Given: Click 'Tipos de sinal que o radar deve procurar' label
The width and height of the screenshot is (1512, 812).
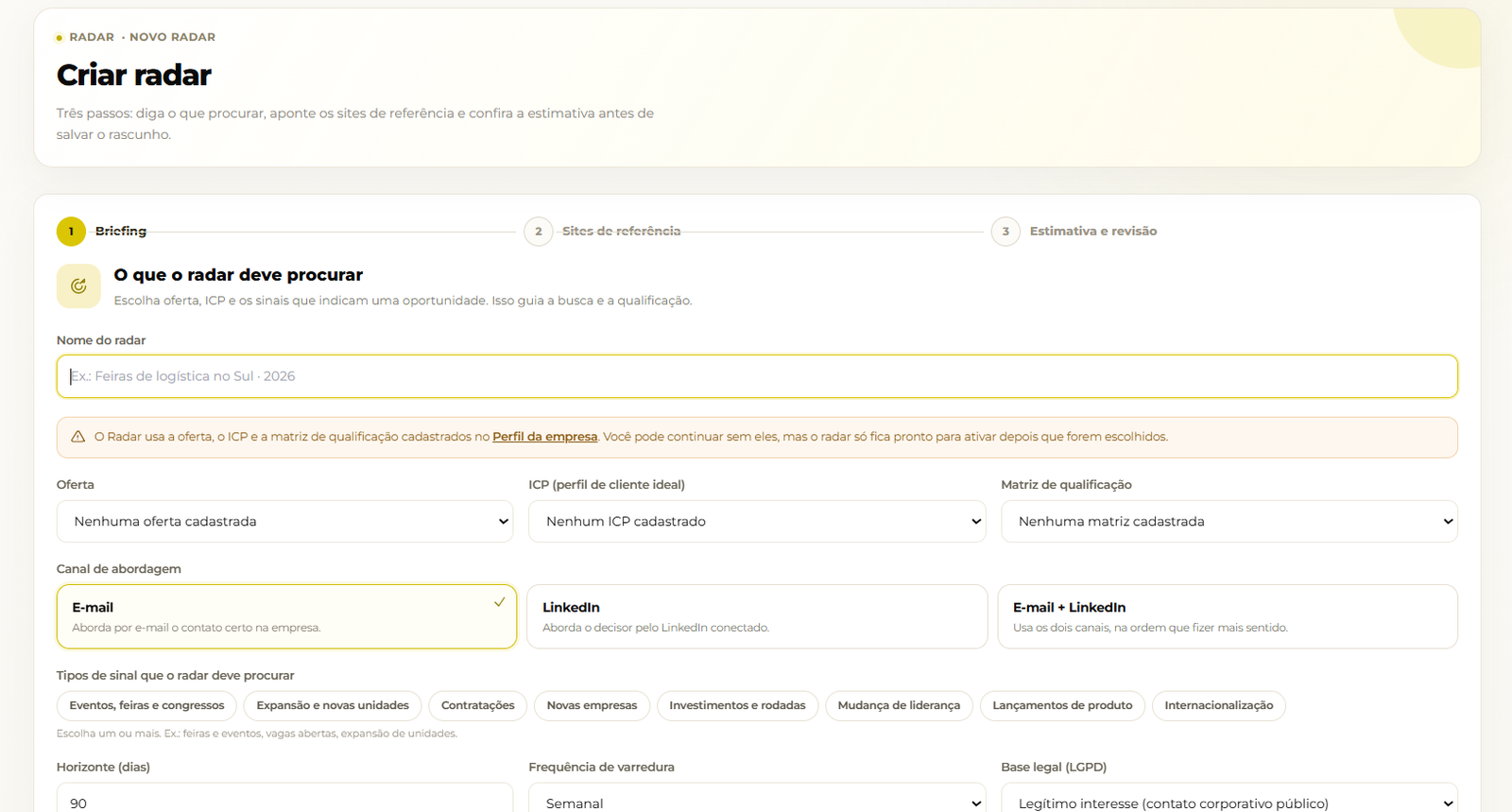Looking at the screenshot, I should (x=176, y=676).
